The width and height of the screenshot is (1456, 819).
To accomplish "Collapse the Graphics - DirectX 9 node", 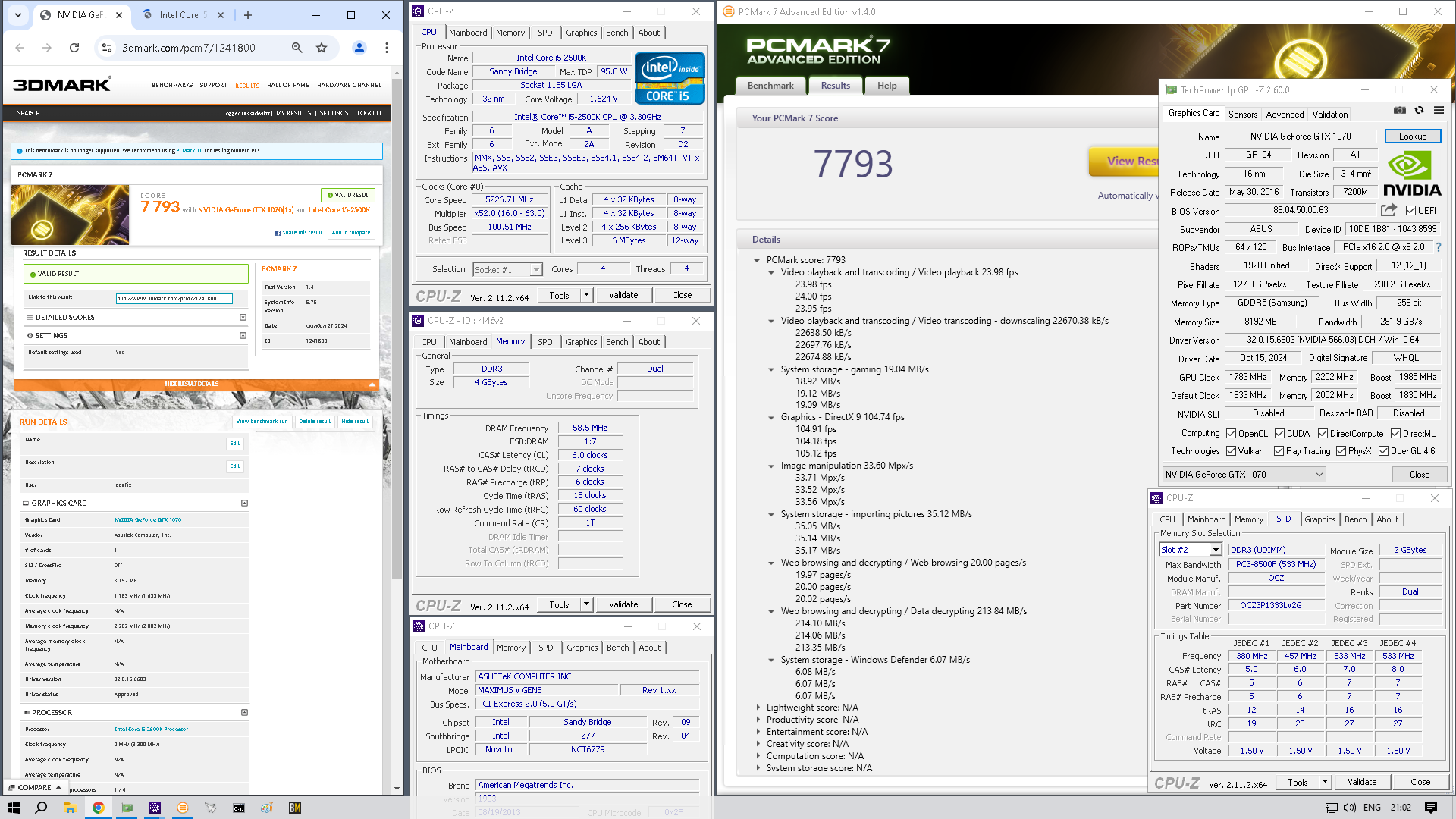I will [x=771, y=417].
